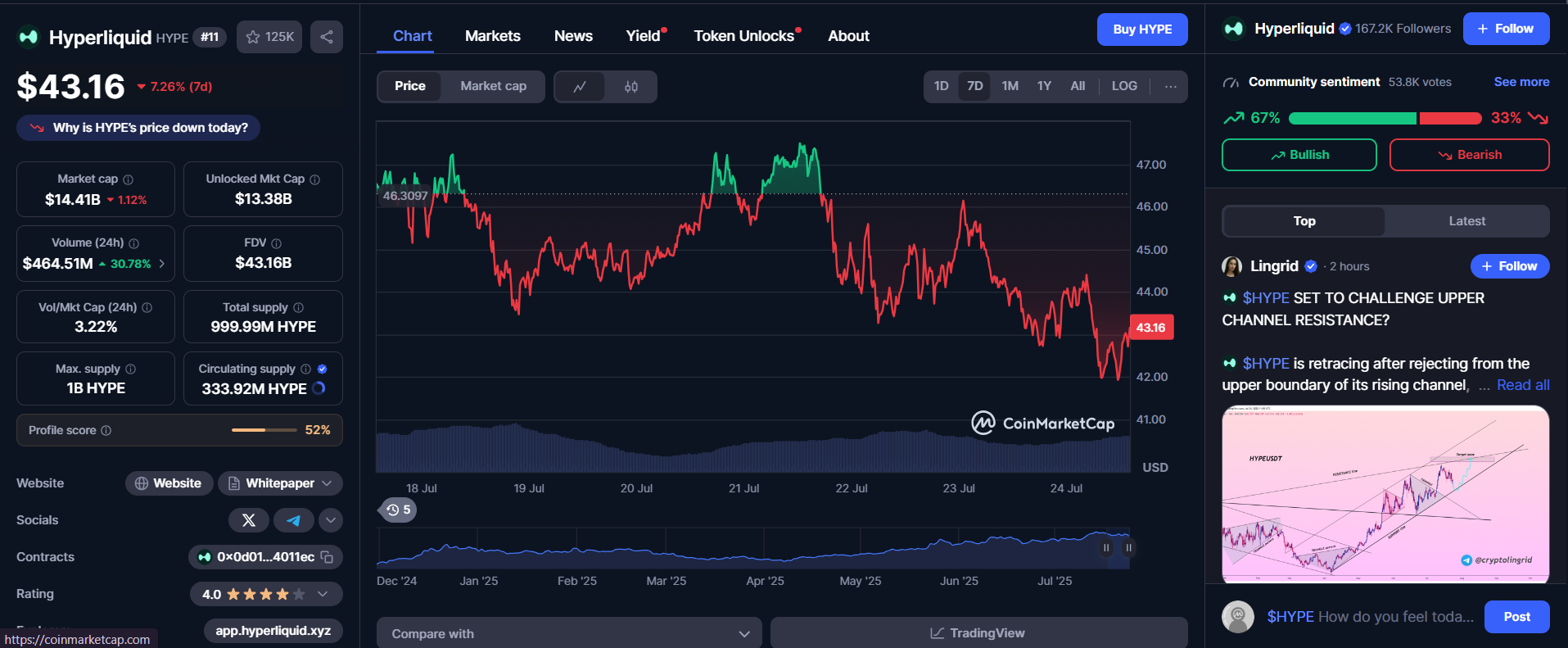Set chart range to All
The image size is (1568, 648).
coord(1078,86)
